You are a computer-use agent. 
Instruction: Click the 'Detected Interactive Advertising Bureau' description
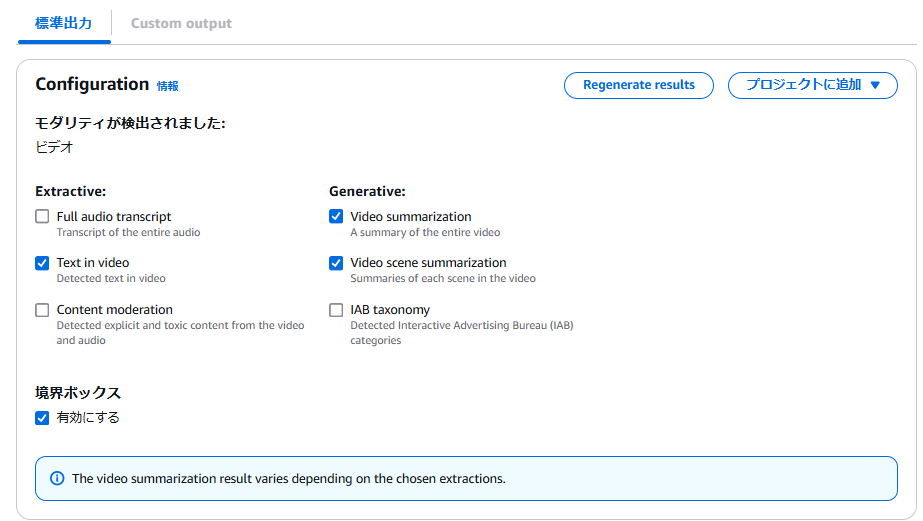pyautogui.click(x=462, y=333)
